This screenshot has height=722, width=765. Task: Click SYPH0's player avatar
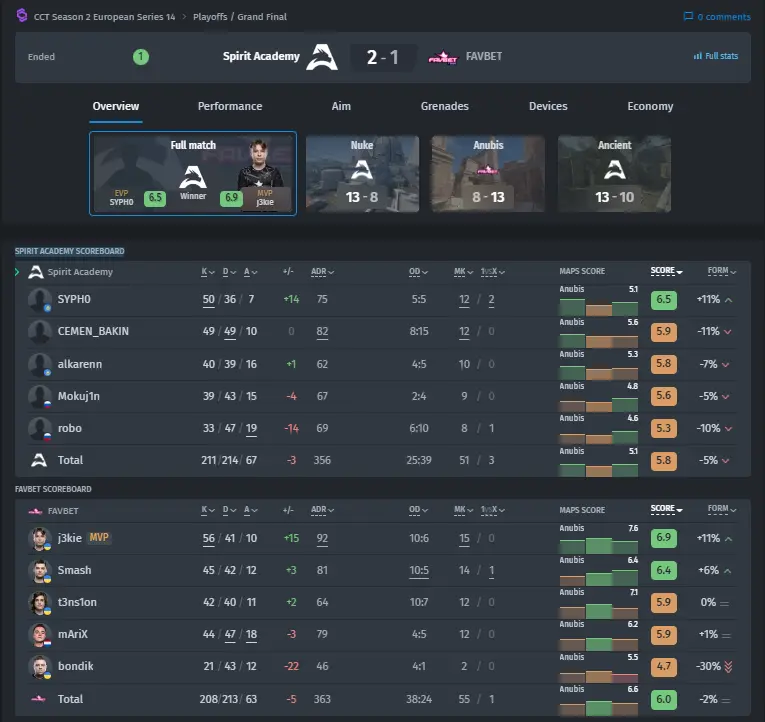(x=40, y=300)
